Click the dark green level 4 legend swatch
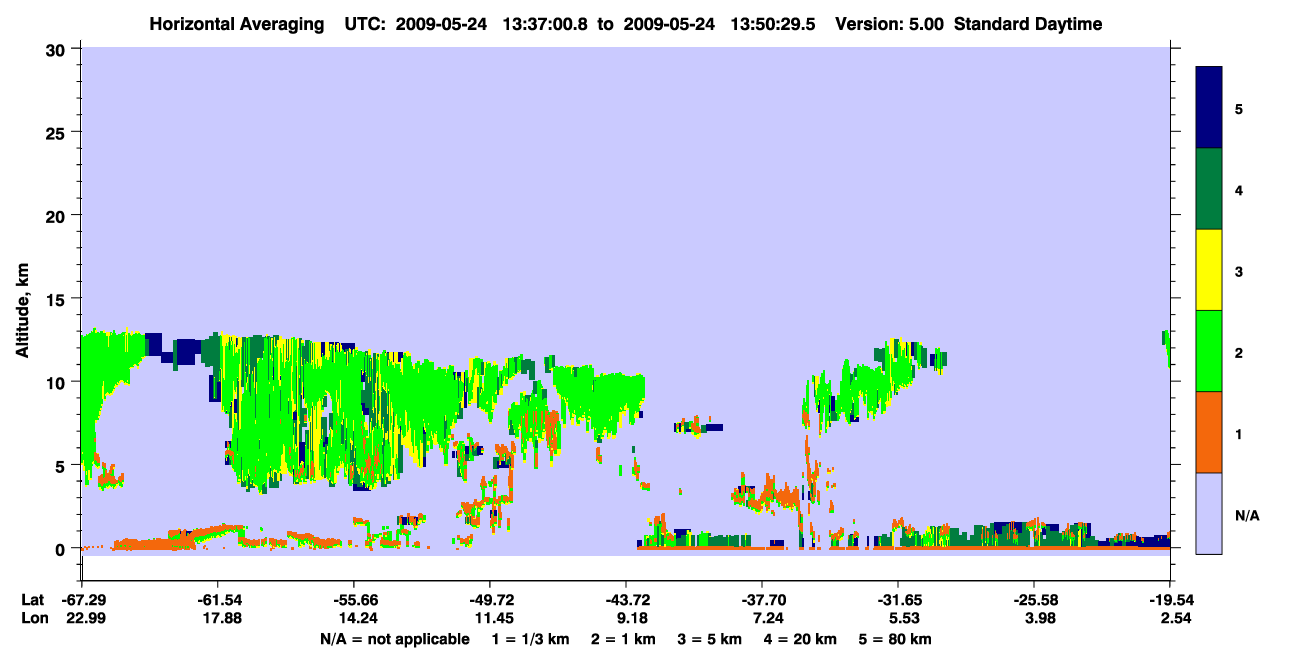This screenshot has width=1300, height=667. pyautogui.click(x=1209, y=189)
